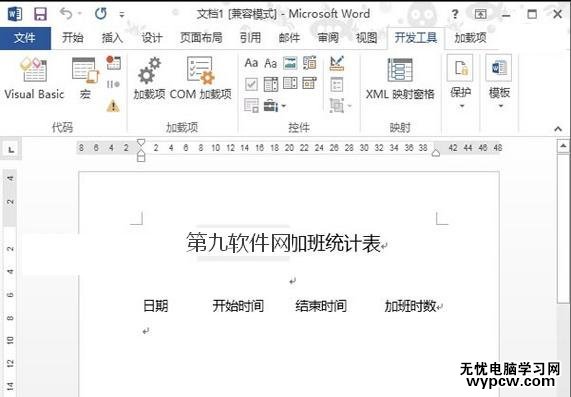Screen dimensions: 571x397
Task: Click right indent marker on ruler
Action: (436, 153)
